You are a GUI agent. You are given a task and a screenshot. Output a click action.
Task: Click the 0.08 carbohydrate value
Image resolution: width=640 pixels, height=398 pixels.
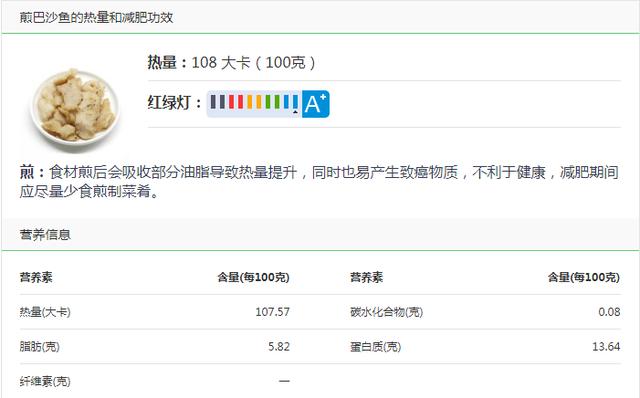point(609,312)
